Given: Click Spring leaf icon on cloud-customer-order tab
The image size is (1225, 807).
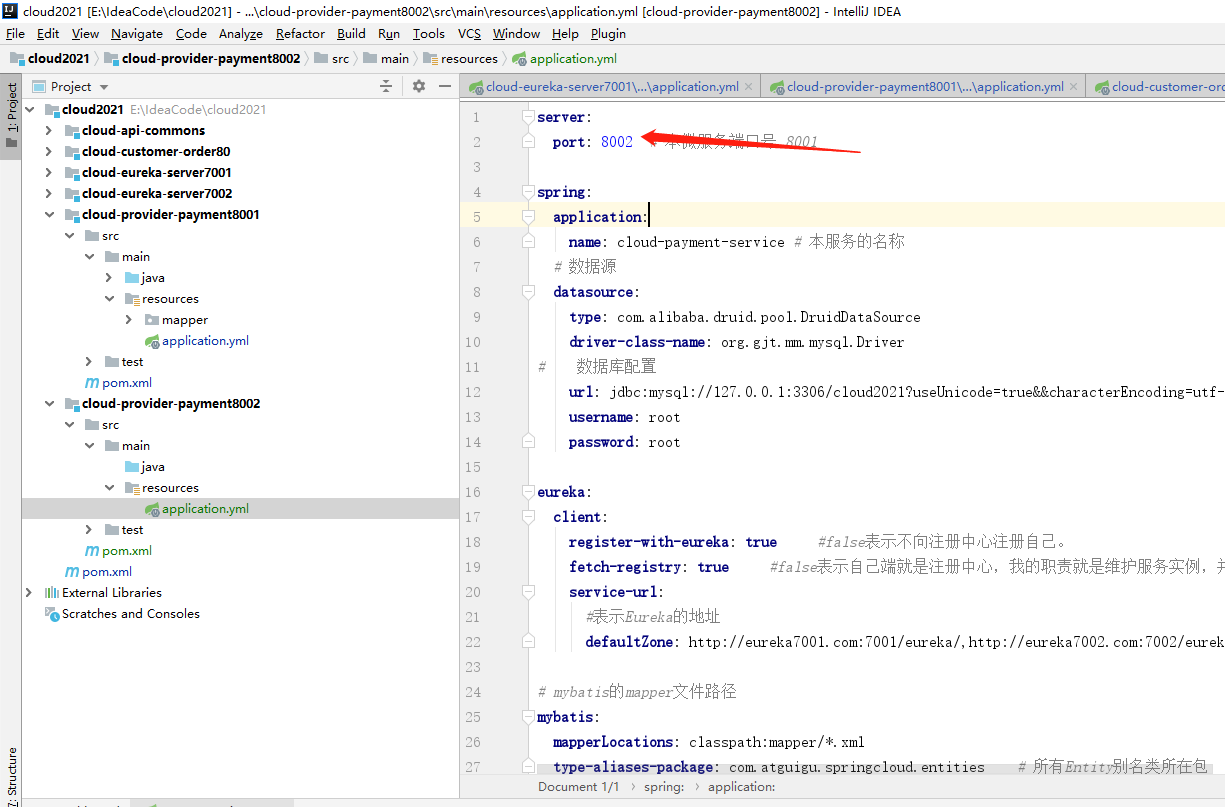Looking at the screenshot, I should point(1103,87).
